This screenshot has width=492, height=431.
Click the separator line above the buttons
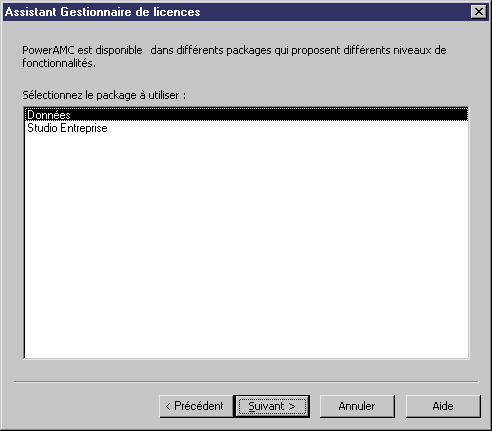pyautogui.click(x=246, y=382)
